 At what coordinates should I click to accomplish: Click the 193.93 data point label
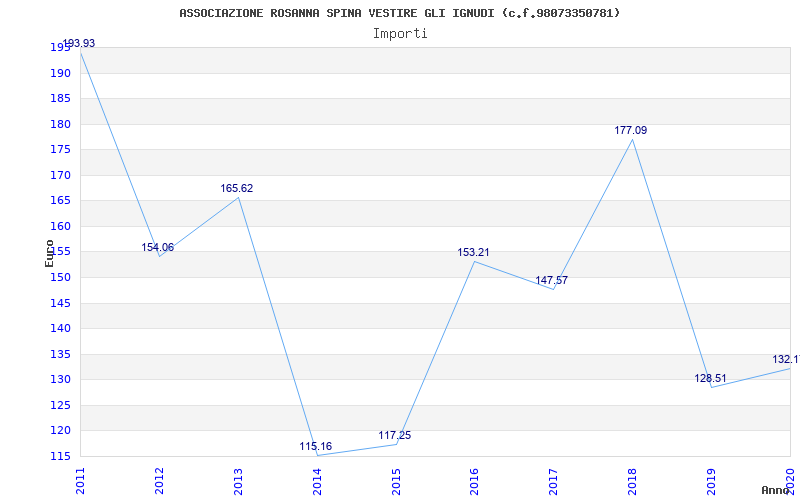pyautogui.click(x=79, y=43)
